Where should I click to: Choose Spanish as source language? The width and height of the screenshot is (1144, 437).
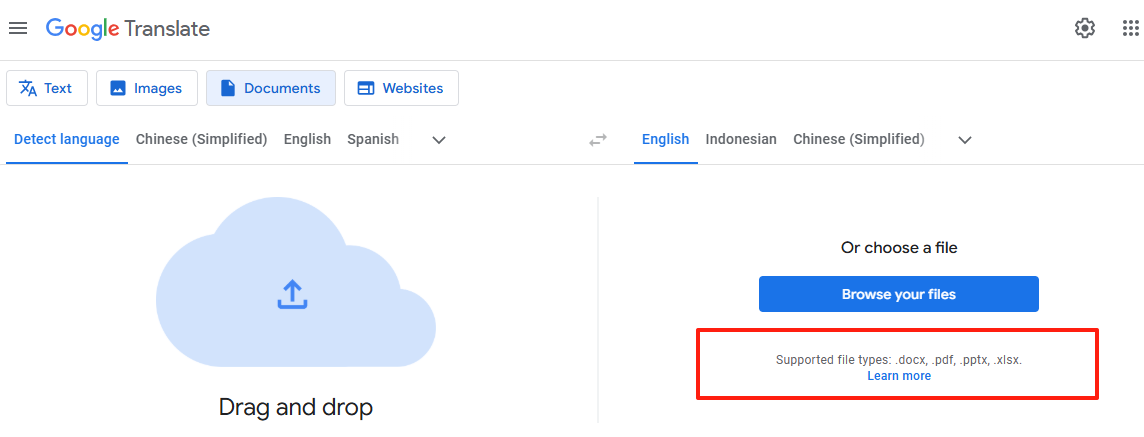373,139
